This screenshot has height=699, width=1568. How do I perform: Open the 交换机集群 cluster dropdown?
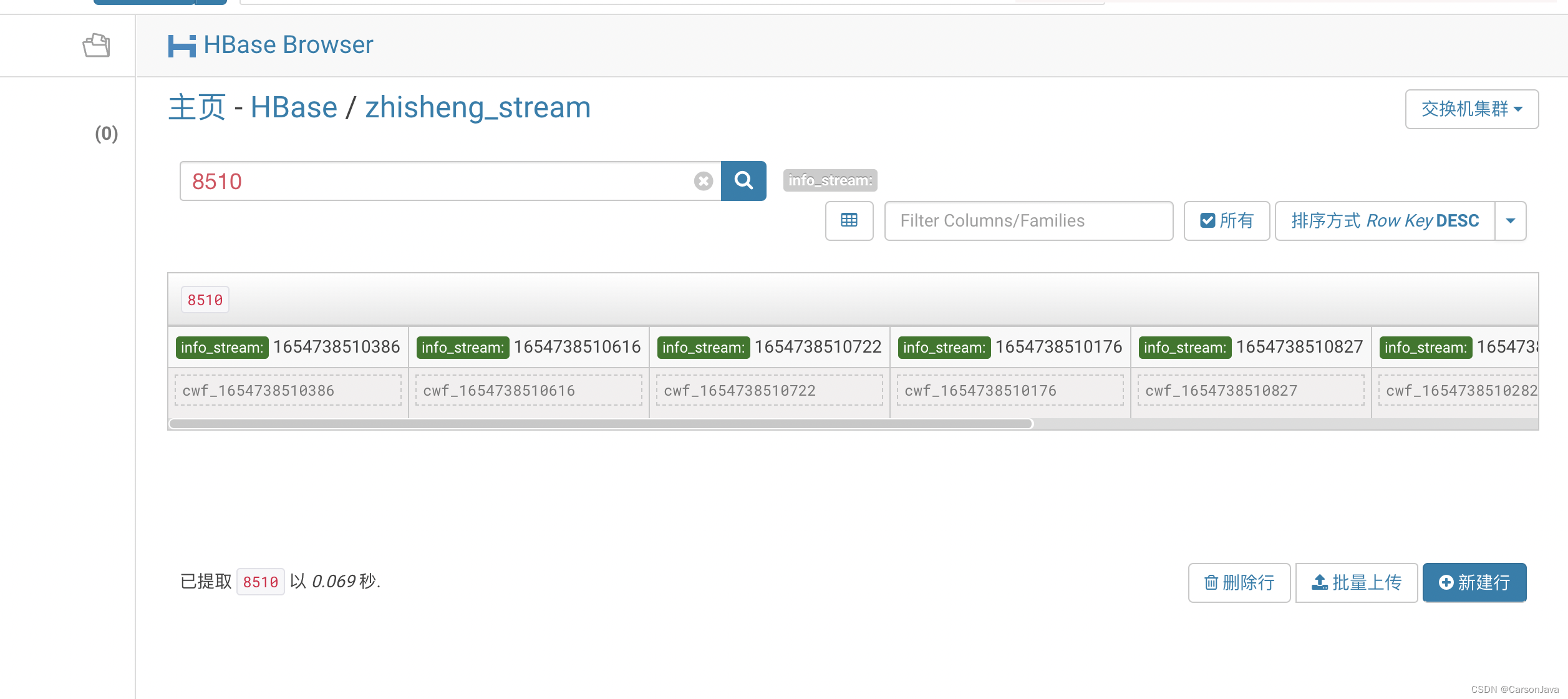point(1471,109)
